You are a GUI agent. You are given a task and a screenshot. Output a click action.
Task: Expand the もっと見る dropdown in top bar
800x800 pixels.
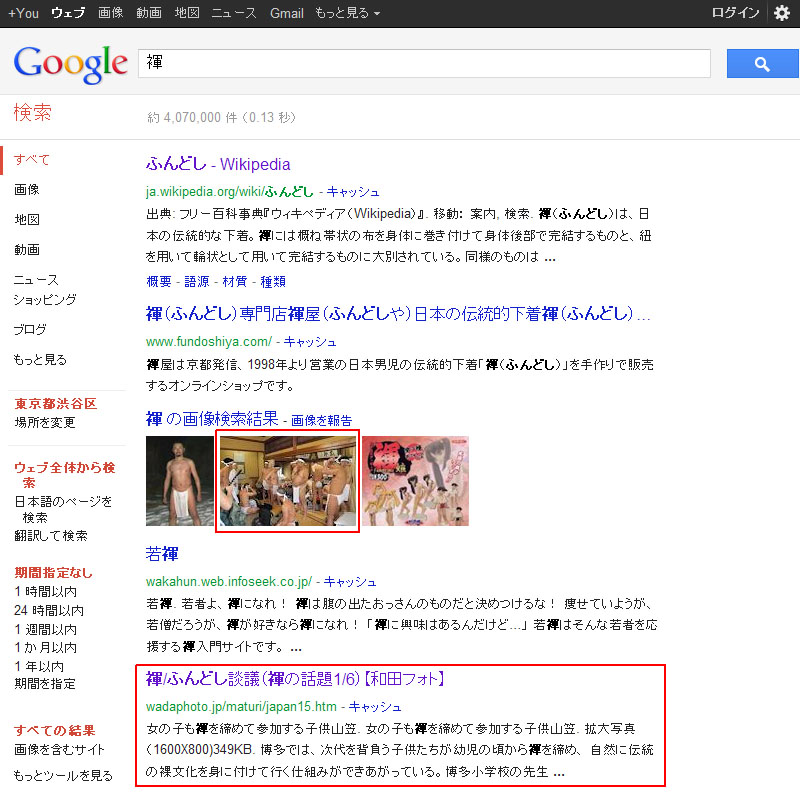click(x=347, y=13)
